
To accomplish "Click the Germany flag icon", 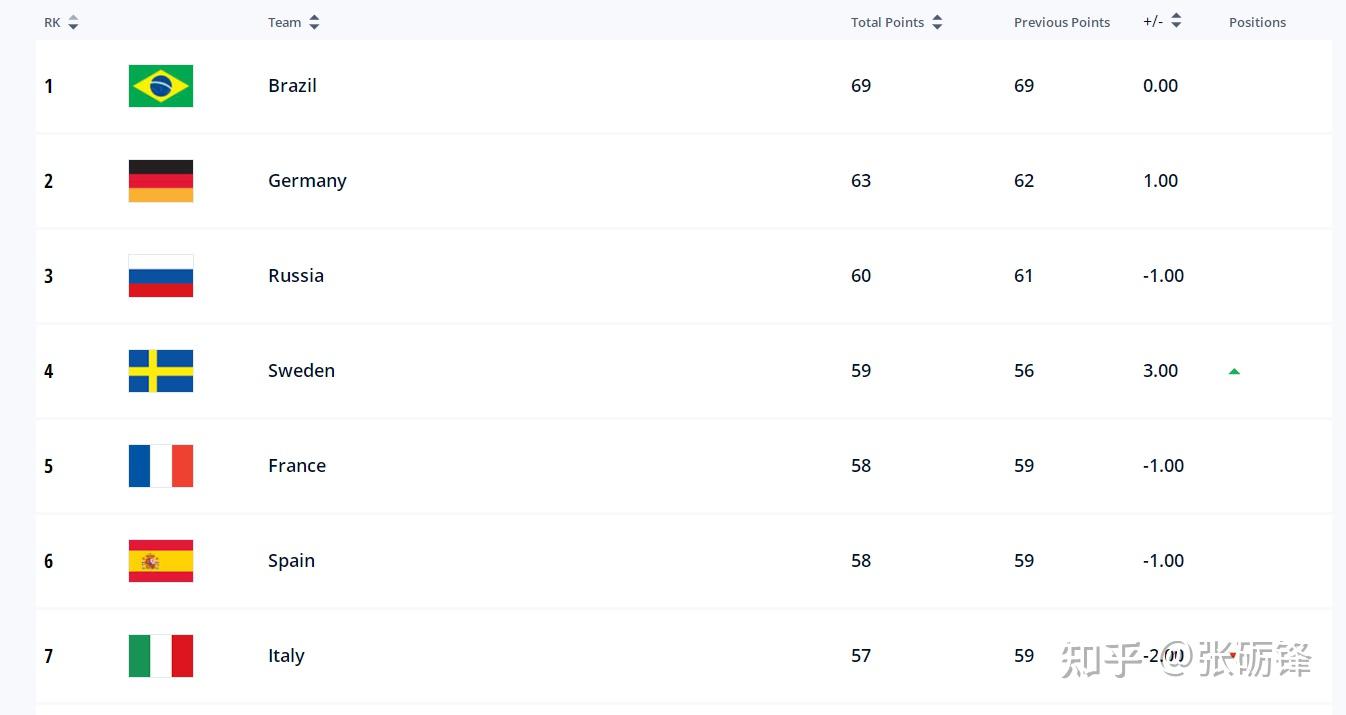I will pyautogui.click(x=160, y=181).
